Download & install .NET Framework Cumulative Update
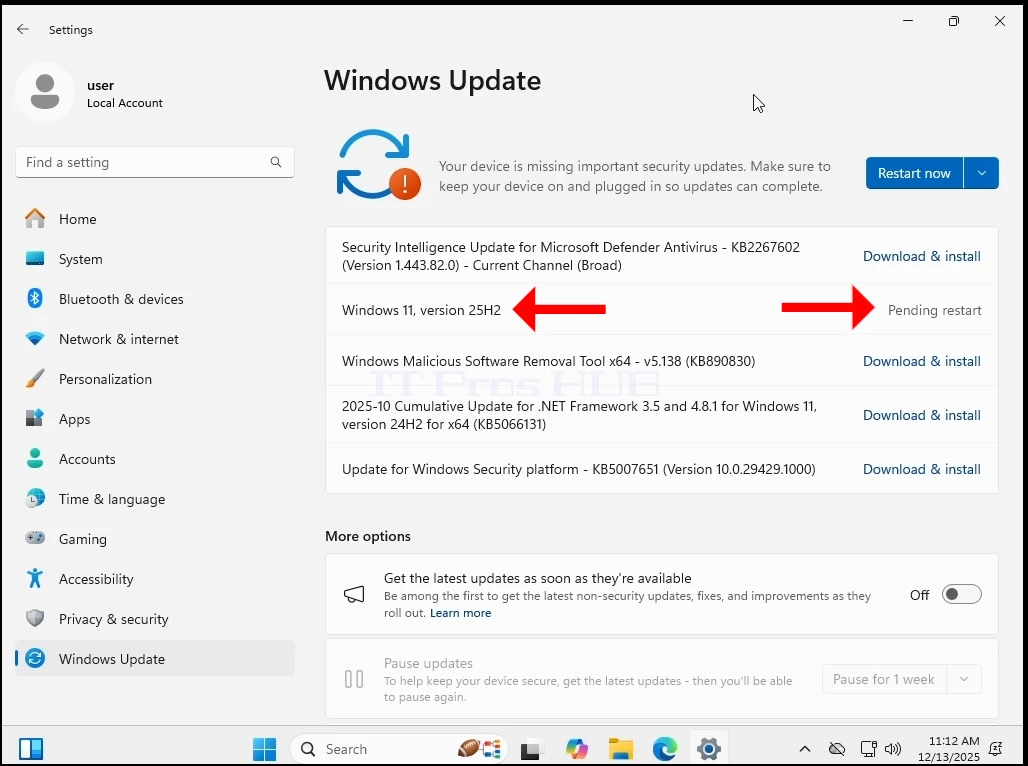The width and height of the screenshot is (1028, 766). (921, 415)
